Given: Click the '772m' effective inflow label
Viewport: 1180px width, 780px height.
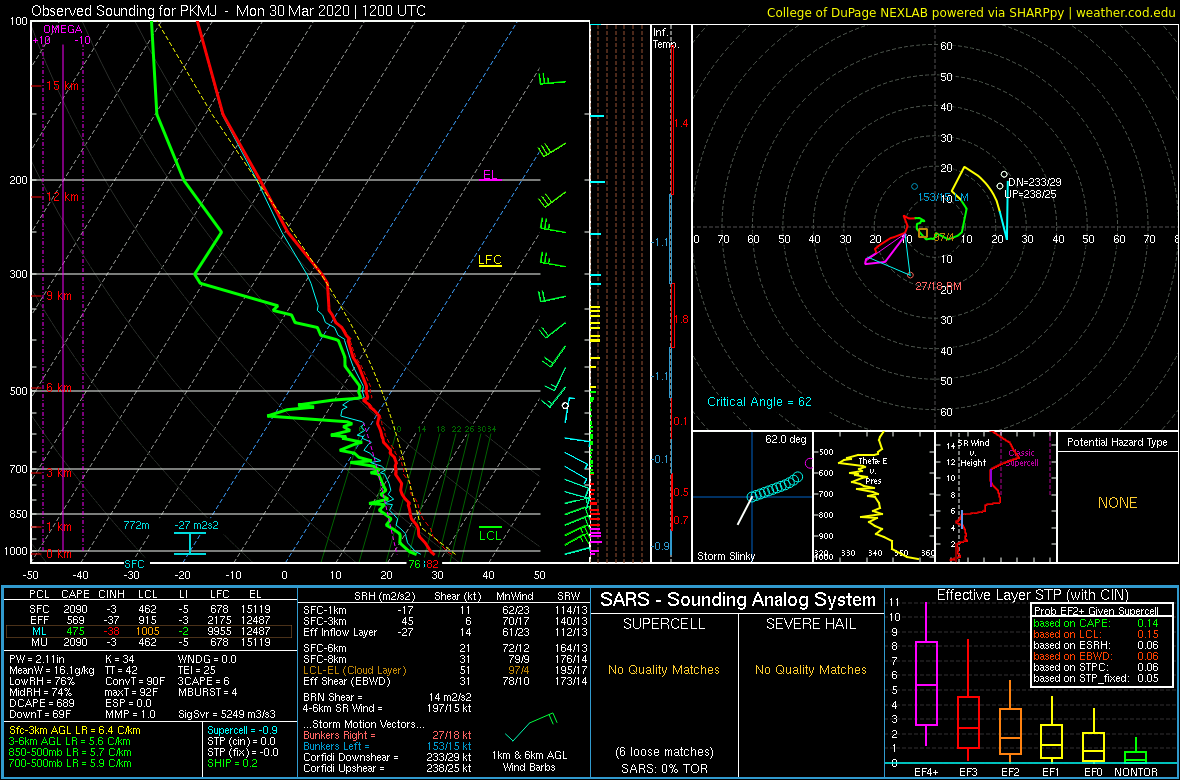Looking at the screenshot, I should click(x=137, y=525).
